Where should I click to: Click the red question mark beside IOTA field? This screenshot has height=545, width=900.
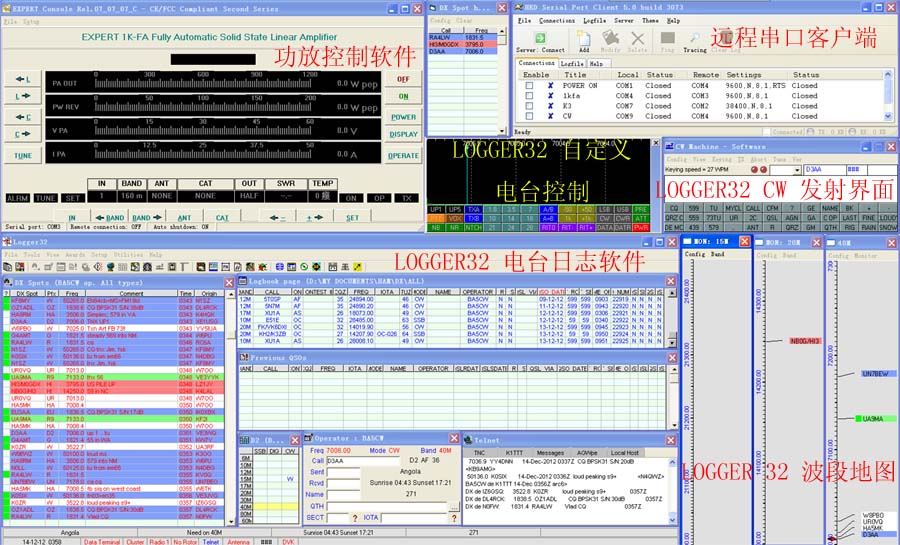pos(454,518)
